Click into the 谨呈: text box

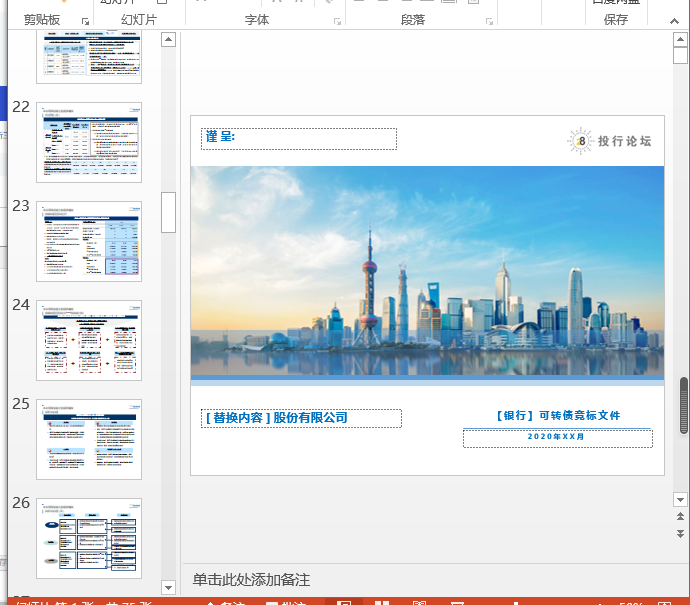point(299,139)
